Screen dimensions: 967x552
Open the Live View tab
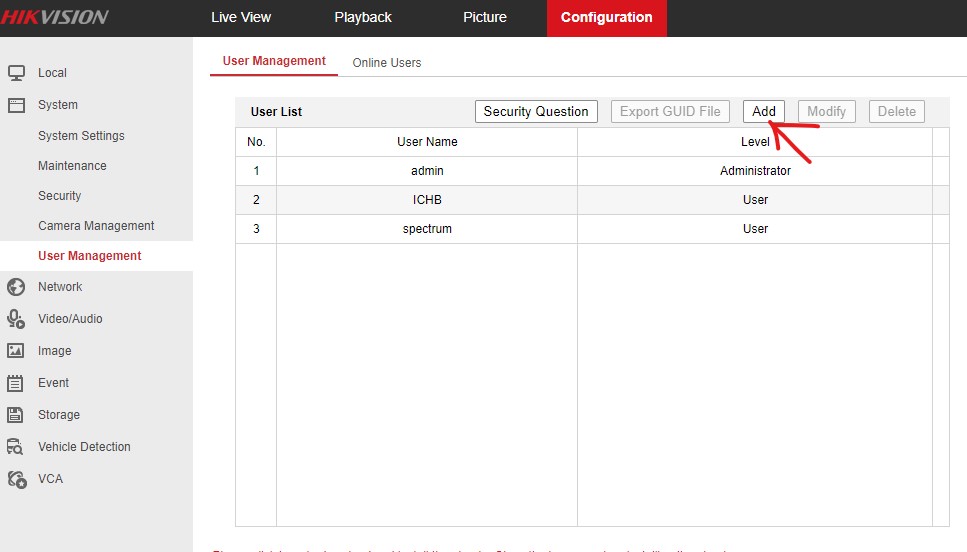241,17
